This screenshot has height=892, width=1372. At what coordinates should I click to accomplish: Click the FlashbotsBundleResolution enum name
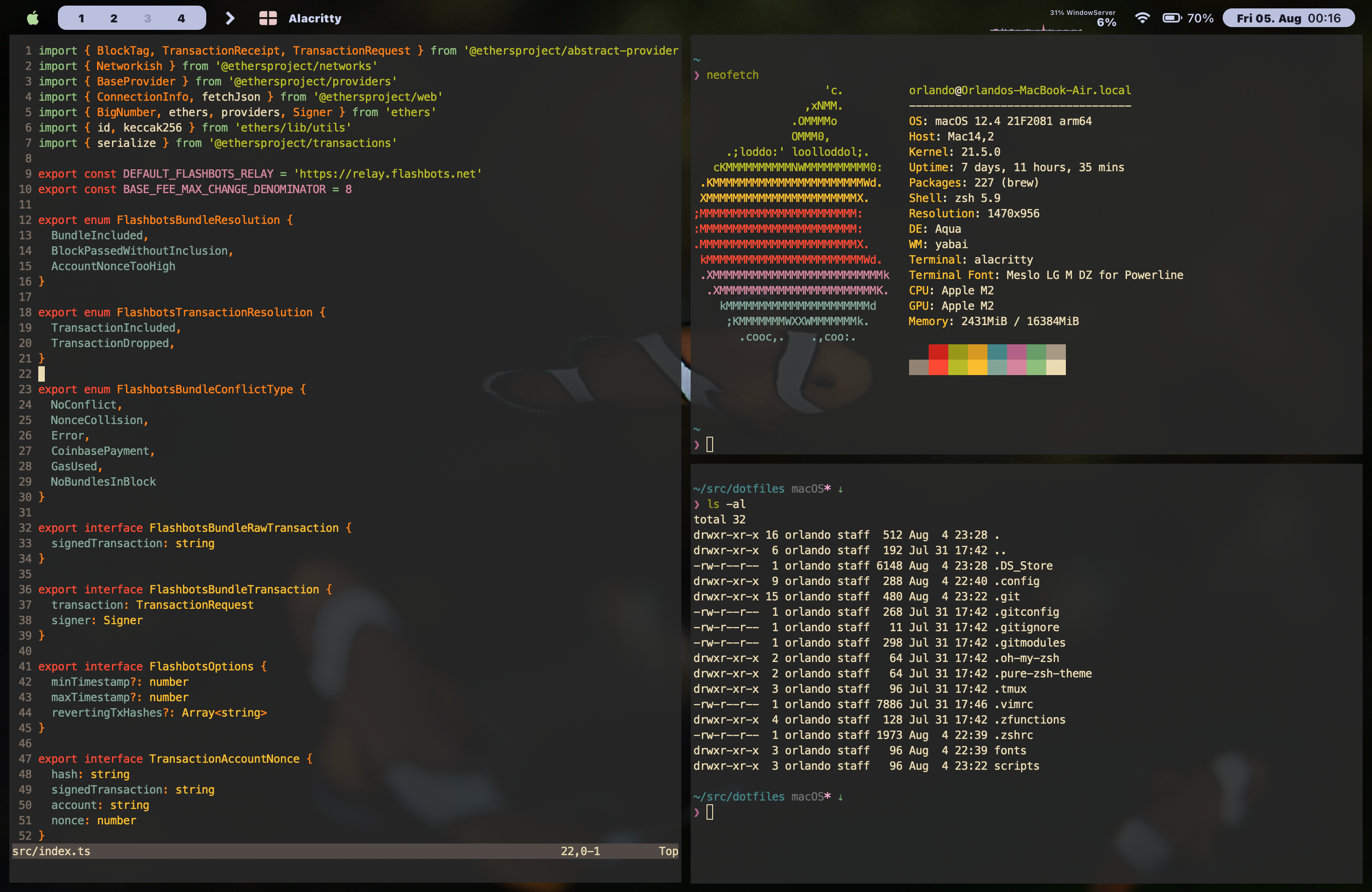pyautogui.click(x=198, y=220)
